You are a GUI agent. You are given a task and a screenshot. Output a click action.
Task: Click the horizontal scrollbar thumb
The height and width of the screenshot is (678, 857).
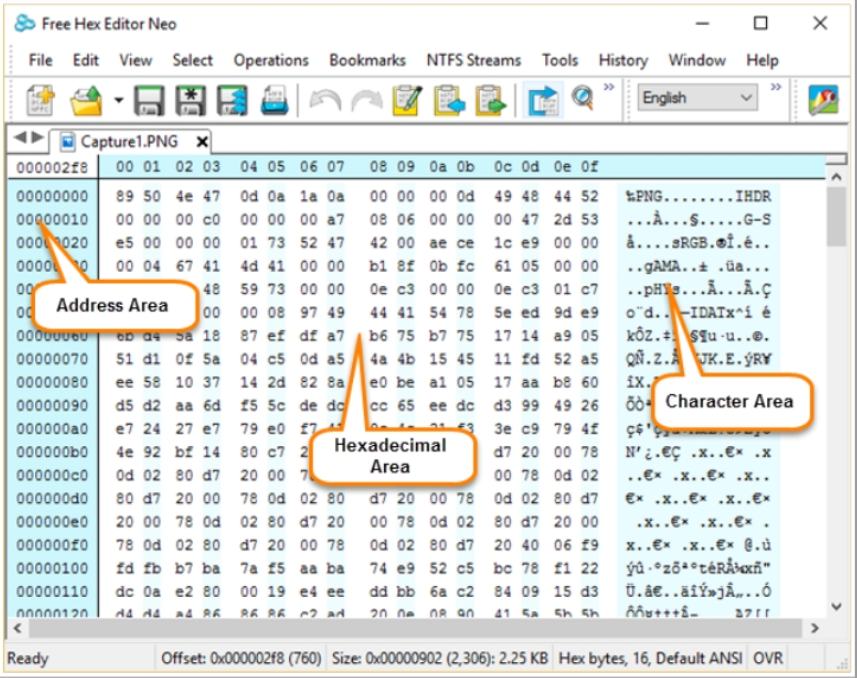pyautogui.click(x=415, y=629)
